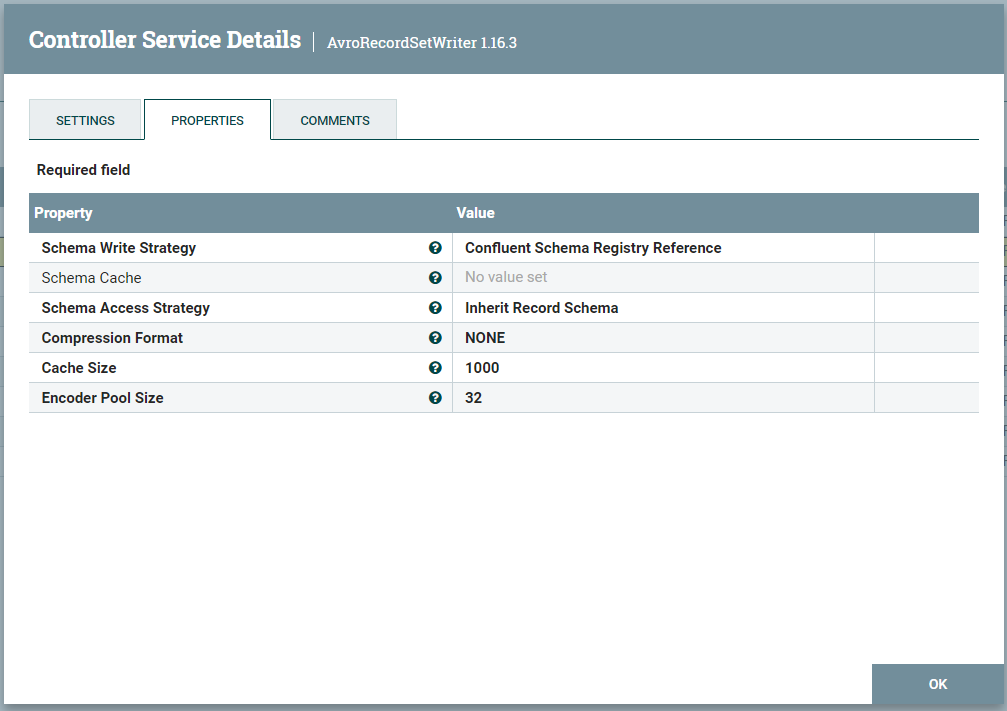Viewport: 1007px width, 711px height.
Task: Open help tooltip for Encoder Pool Size
Action: pyautogui.click(x=435, y=397)
